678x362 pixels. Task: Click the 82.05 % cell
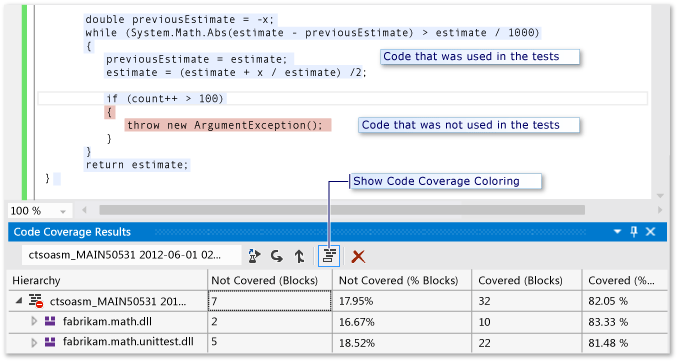coord(625,301)
